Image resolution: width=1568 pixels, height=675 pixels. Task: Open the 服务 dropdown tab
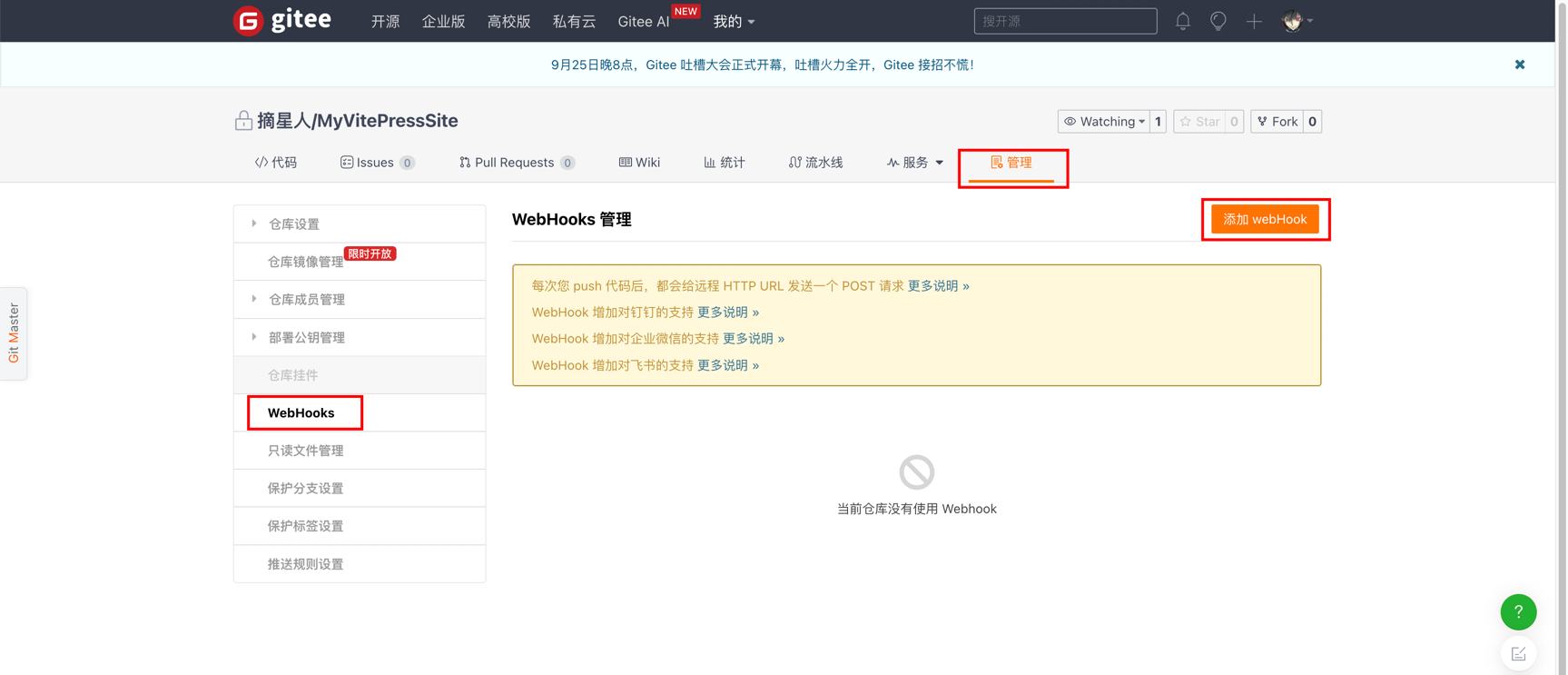[x=915, y=163]
